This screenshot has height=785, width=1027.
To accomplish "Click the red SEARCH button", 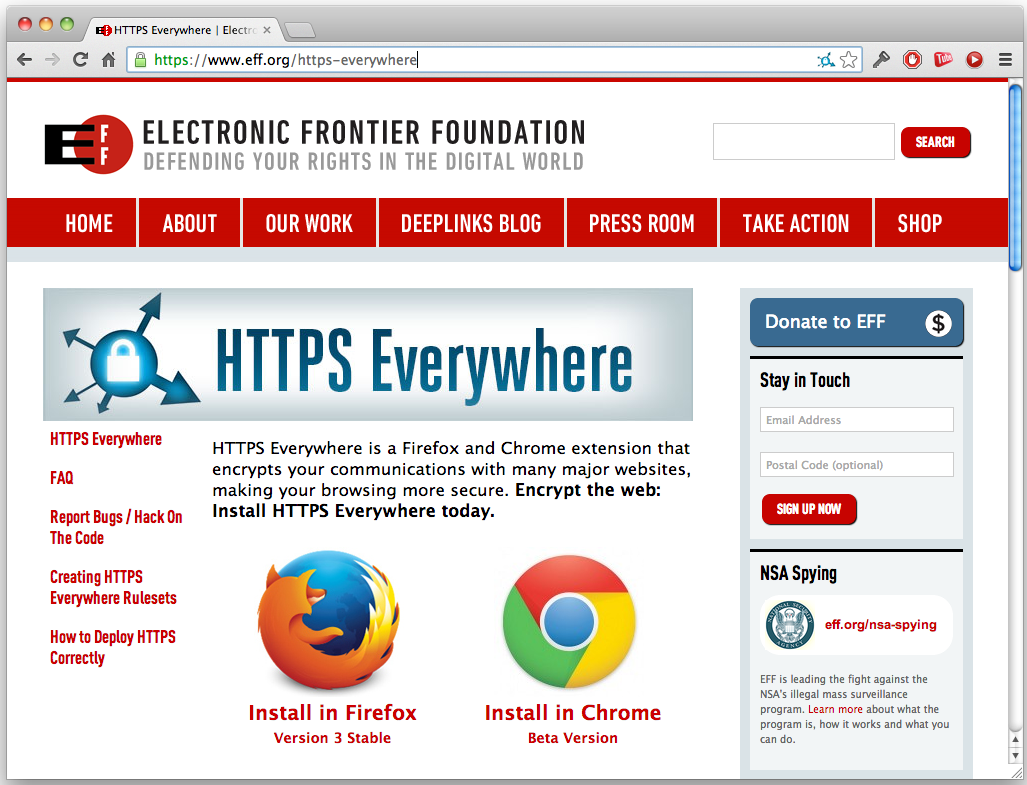I will coord(935,142).
